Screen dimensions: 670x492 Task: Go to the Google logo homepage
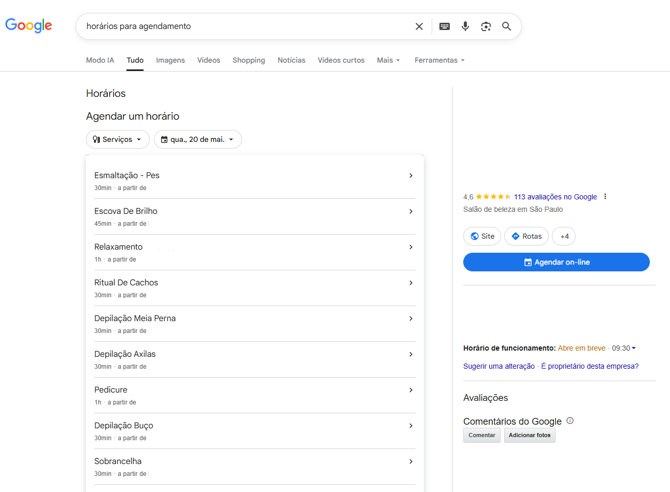pyautogui.click(x=29, y=25)
